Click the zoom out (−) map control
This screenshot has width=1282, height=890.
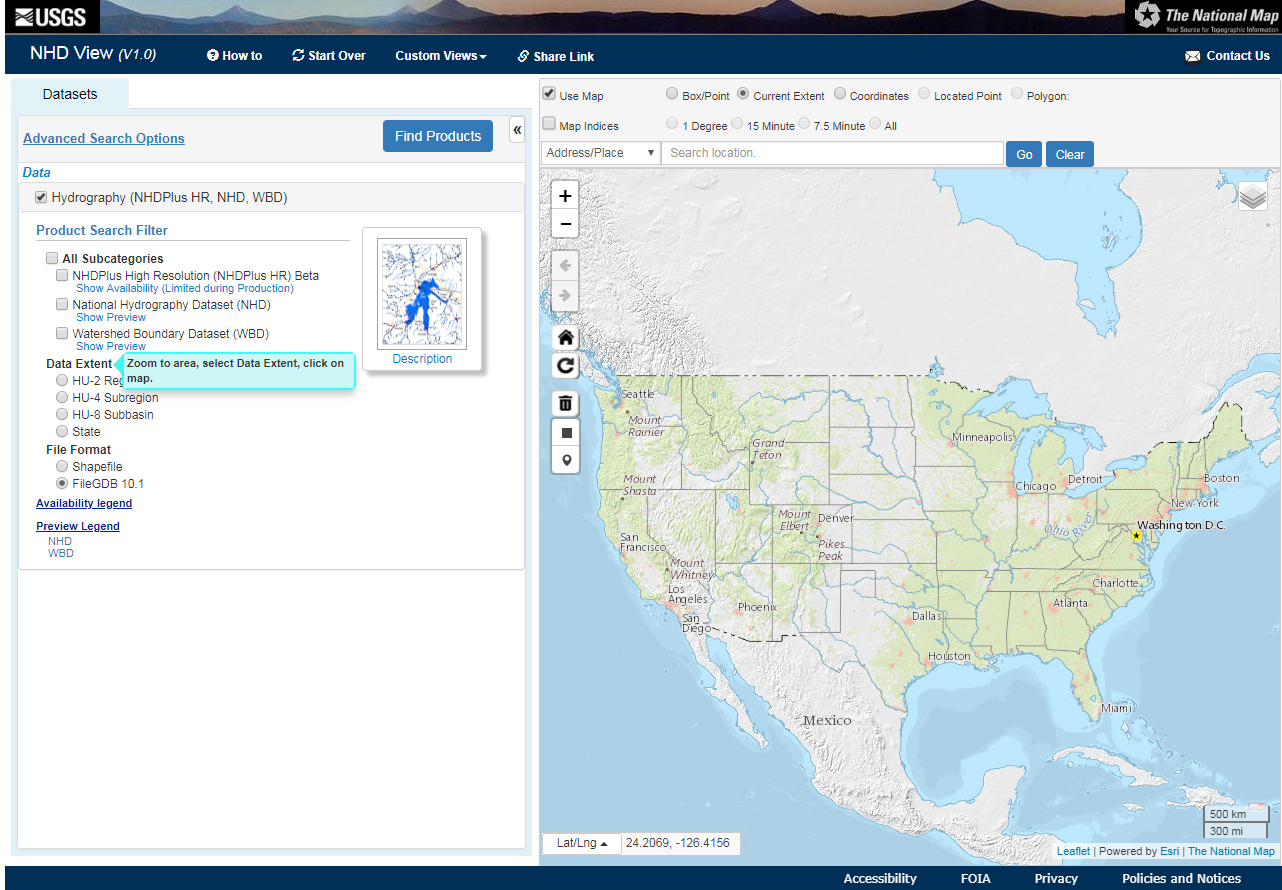(x=565, y=223)
